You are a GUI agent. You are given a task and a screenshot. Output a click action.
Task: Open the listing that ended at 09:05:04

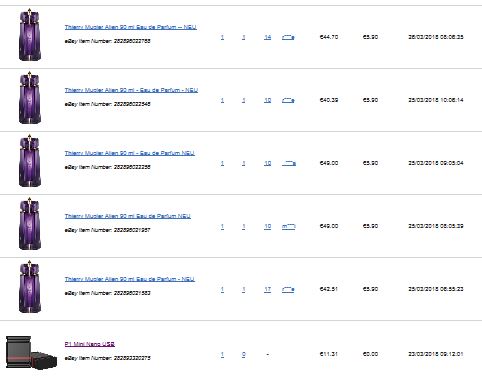[x=130, y=153]
